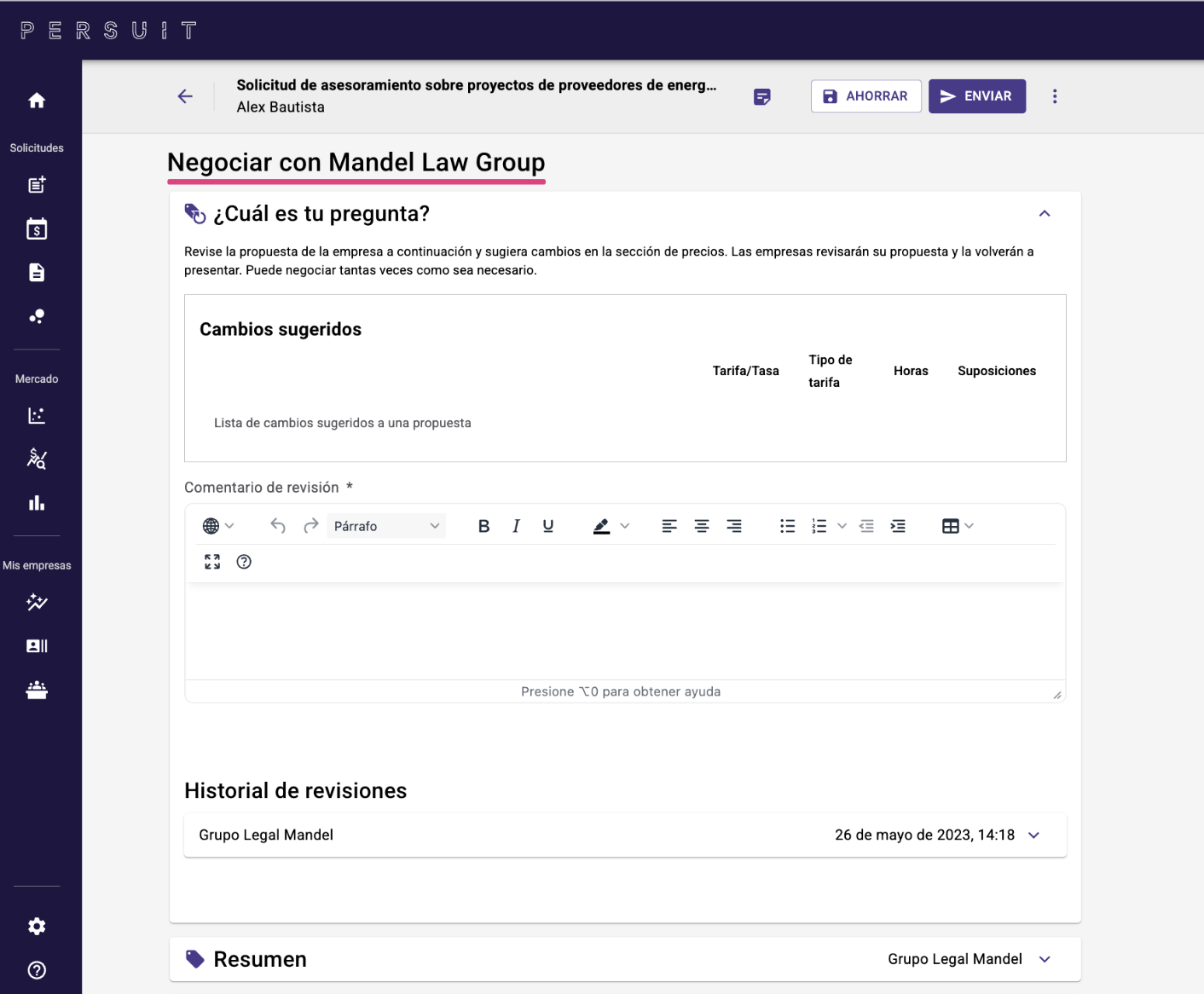This screenshot has width=1204, height=994.
Task: Click the Suposiciones column header
Action: click(x=997, y=371)
